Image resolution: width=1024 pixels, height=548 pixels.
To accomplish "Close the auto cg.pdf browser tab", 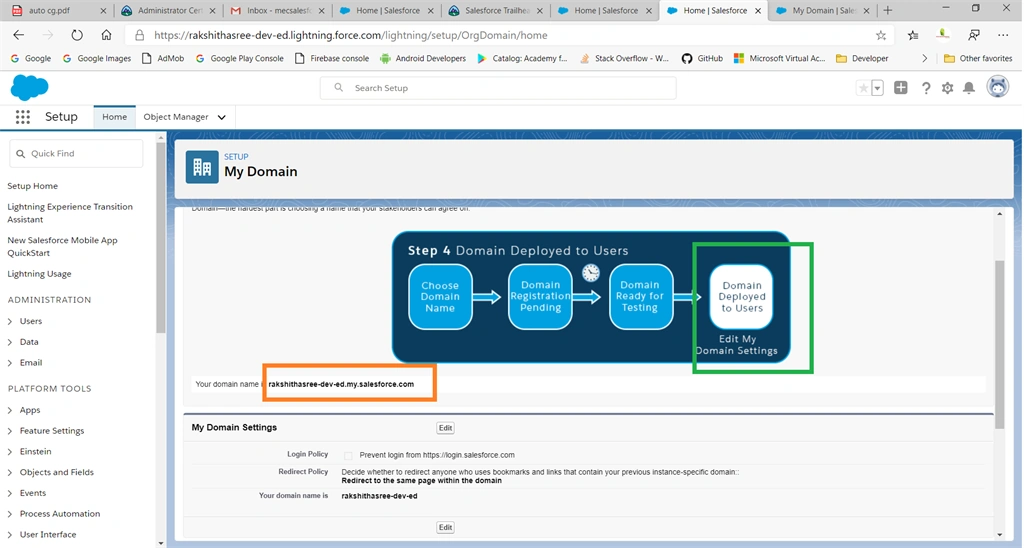I will [103, 10].
